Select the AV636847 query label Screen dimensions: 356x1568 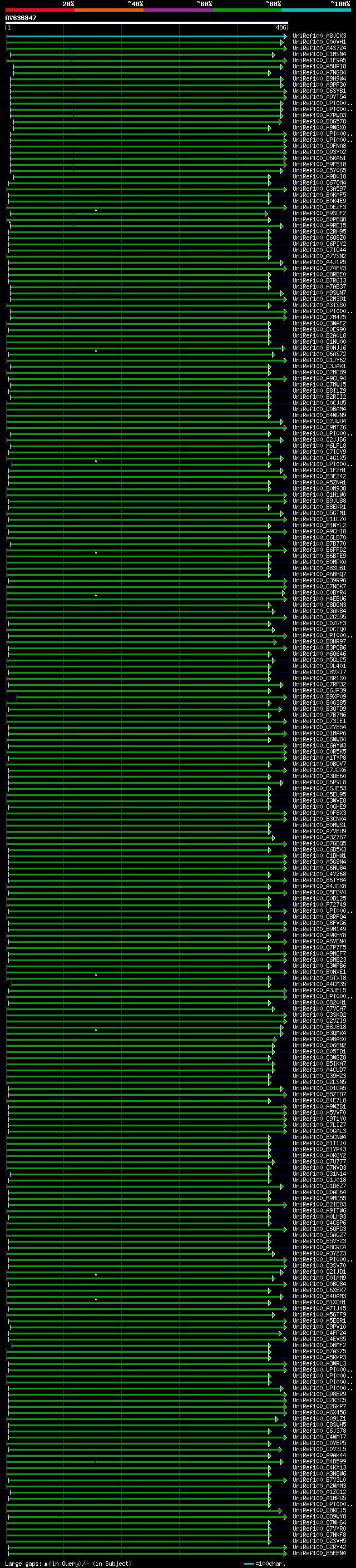pyautogui.click(x=21, y=18)
